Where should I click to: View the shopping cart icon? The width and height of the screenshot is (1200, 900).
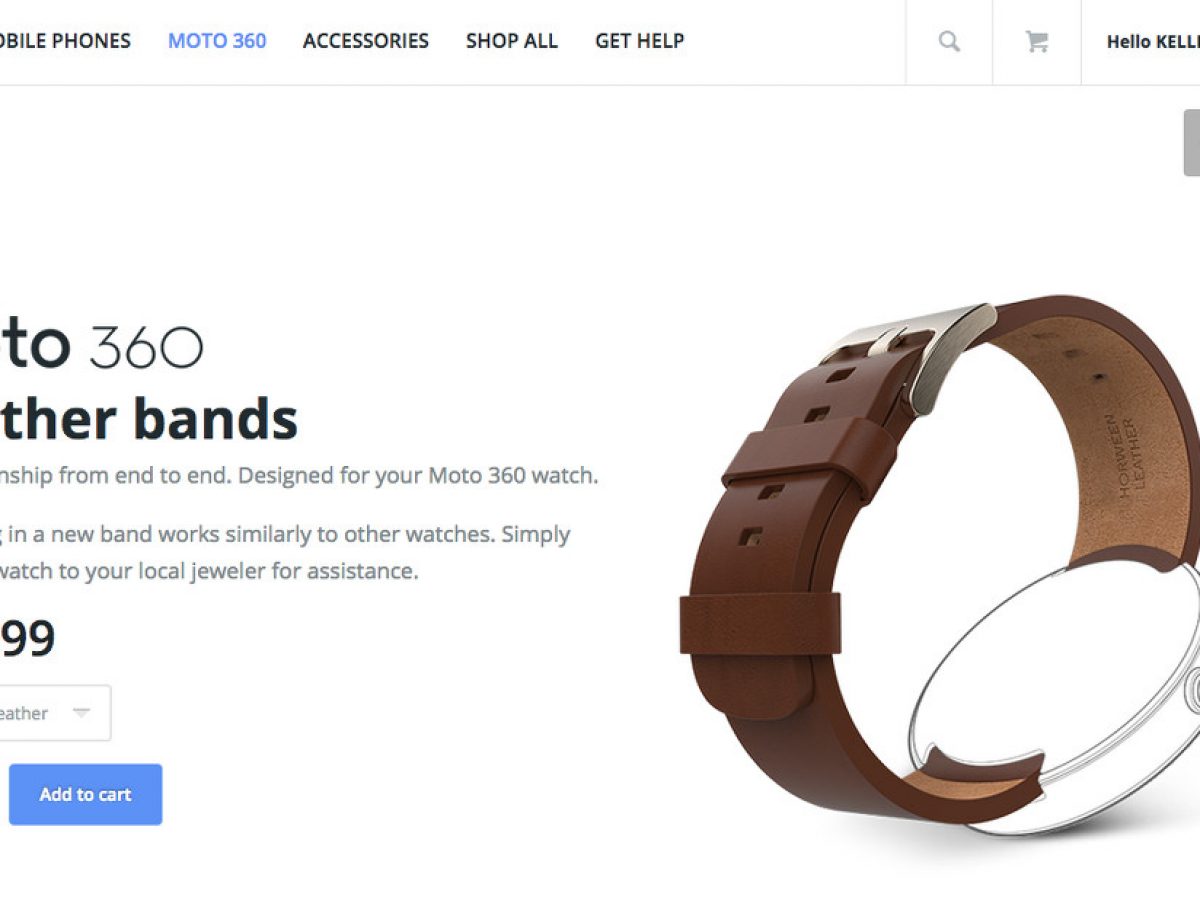click(1037, 41)
